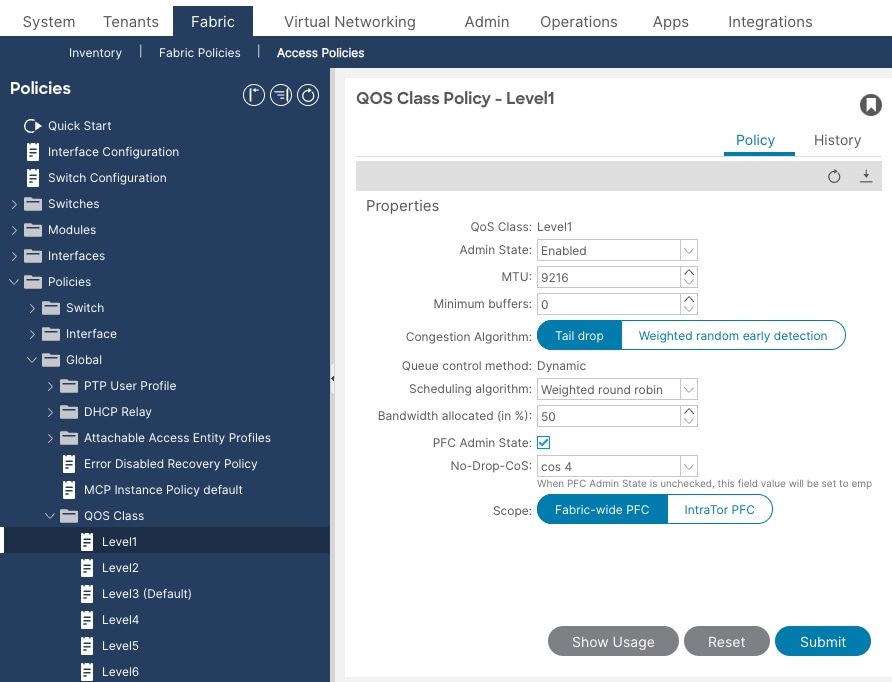Click the sidebar collapse arrow between panels

333,380
